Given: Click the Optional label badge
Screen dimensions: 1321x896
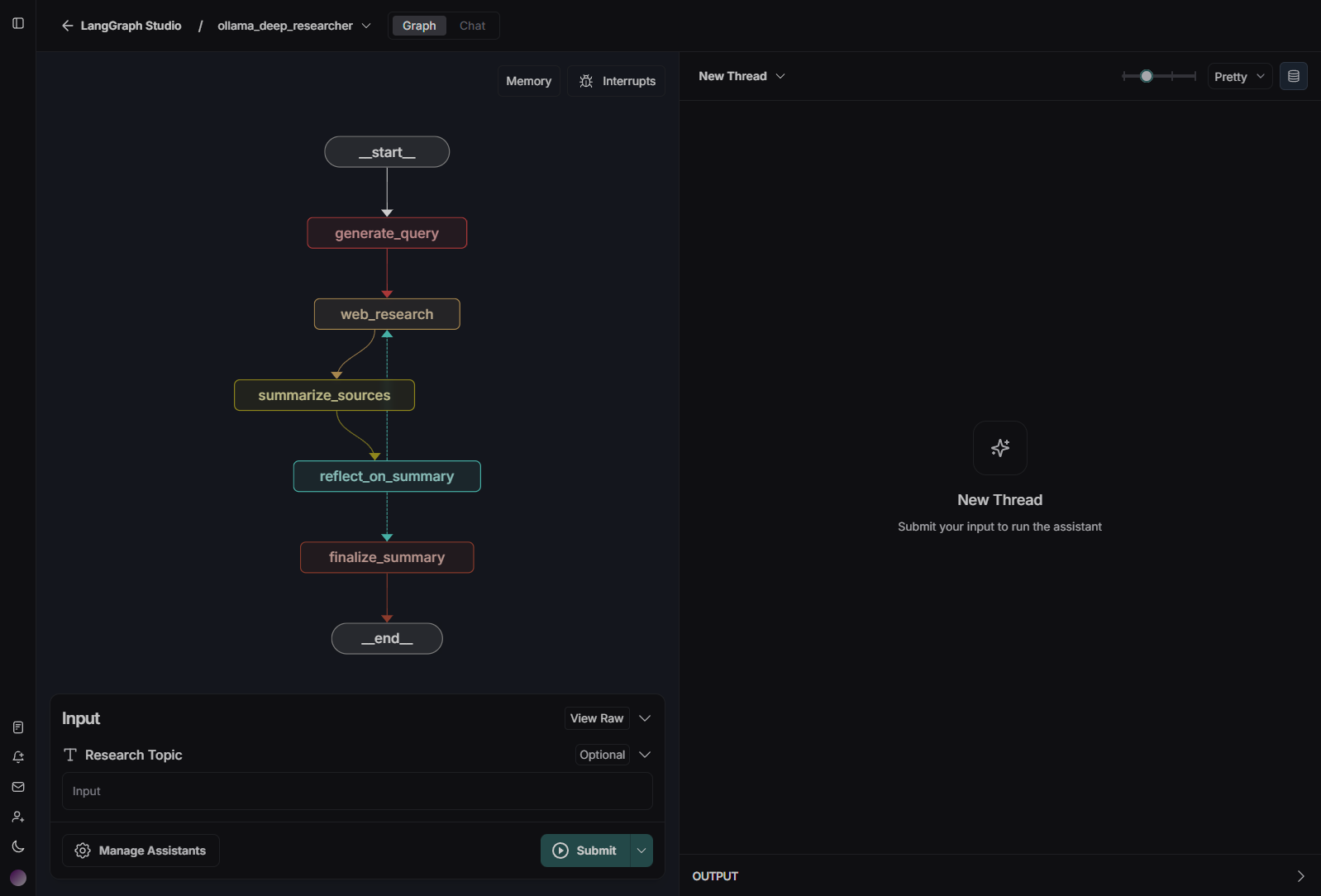Looking at the screenshot, I should (603, 755).
